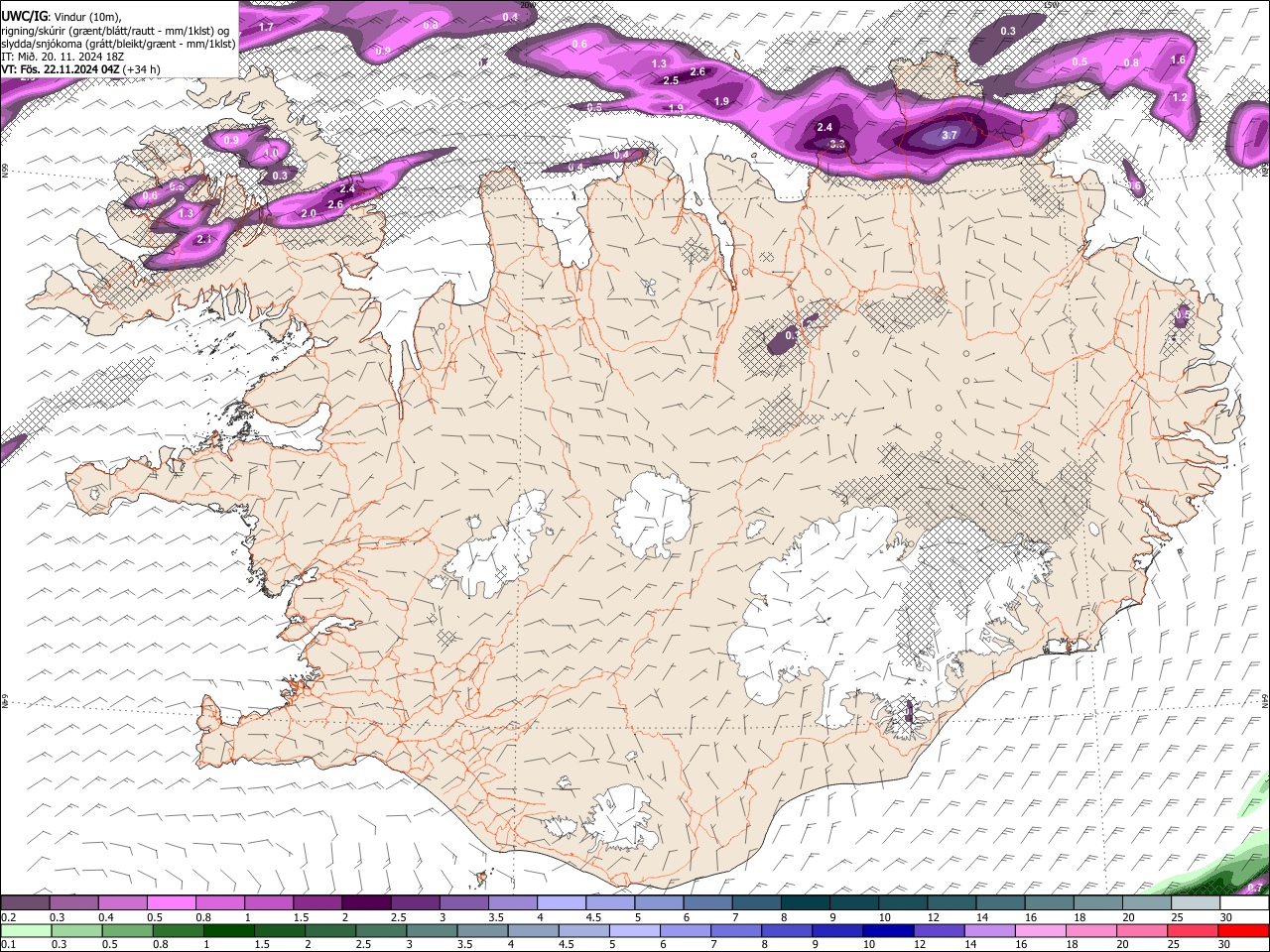Click the light lavender 4–4.5 snow legend swatch
1270x952 pixels.
click(x=562, y=903)
